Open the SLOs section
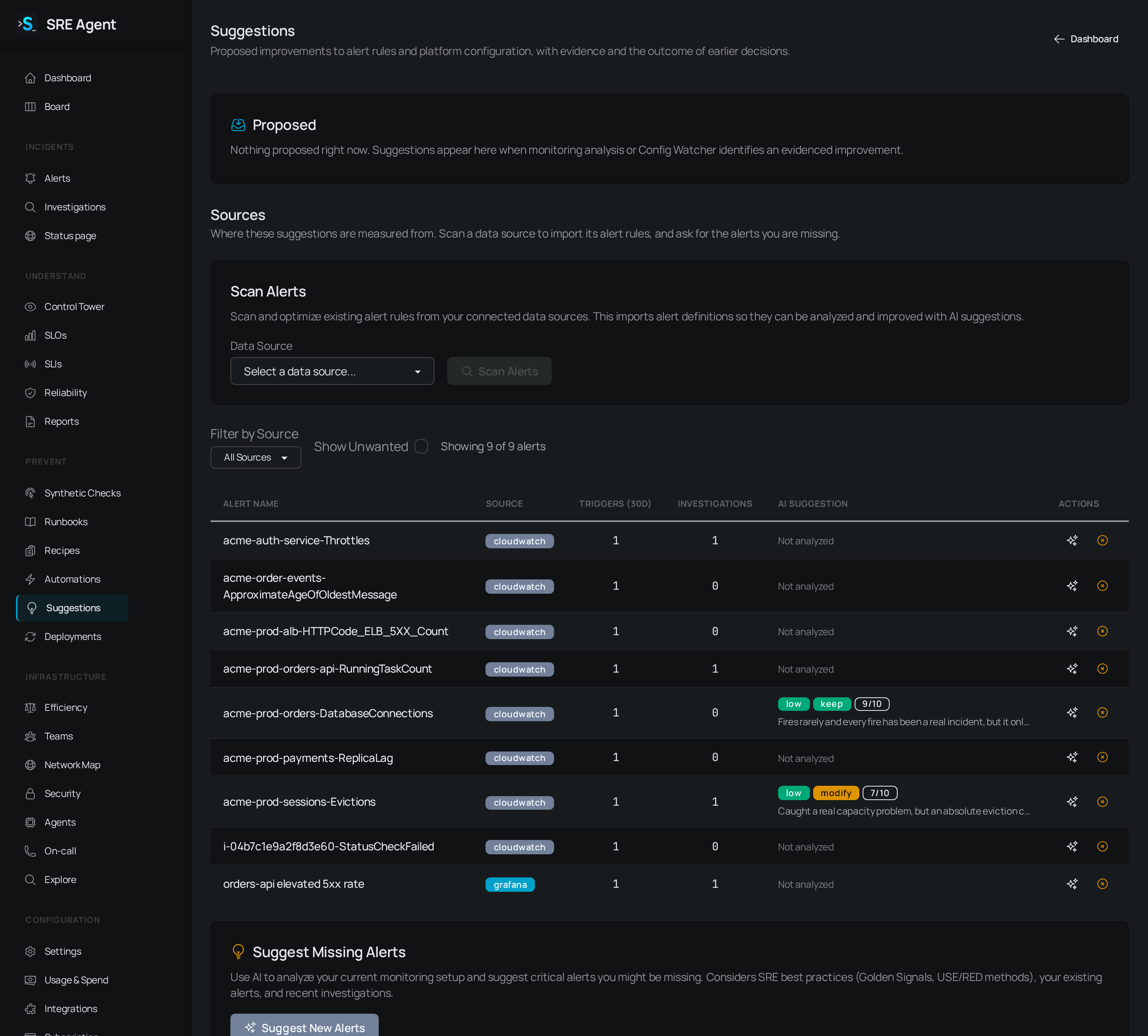Image resolution: width=1148 pixels, height=1036 pixels. coord(56,335)
